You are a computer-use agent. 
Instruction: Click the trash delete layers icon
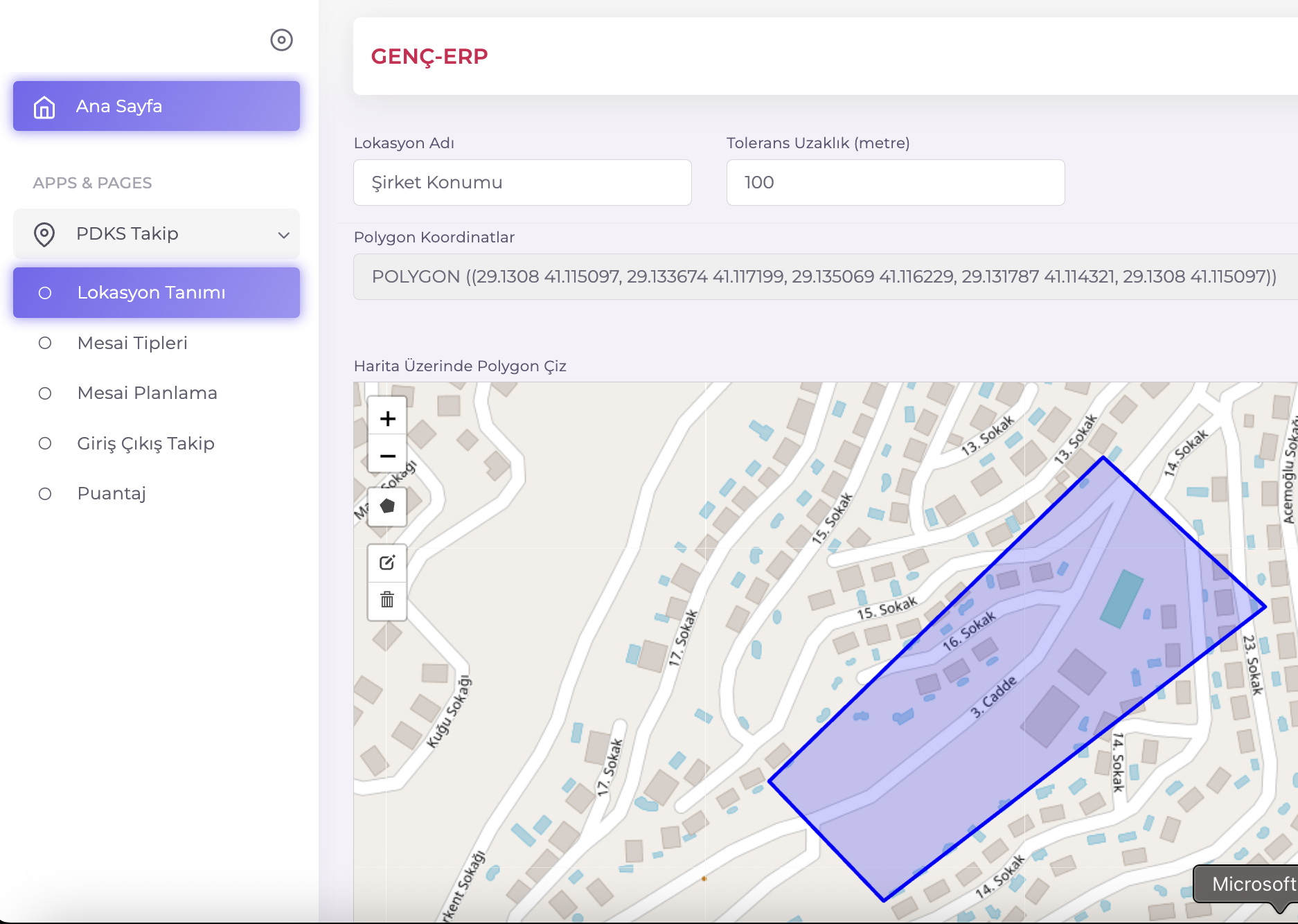click(387, 600)
